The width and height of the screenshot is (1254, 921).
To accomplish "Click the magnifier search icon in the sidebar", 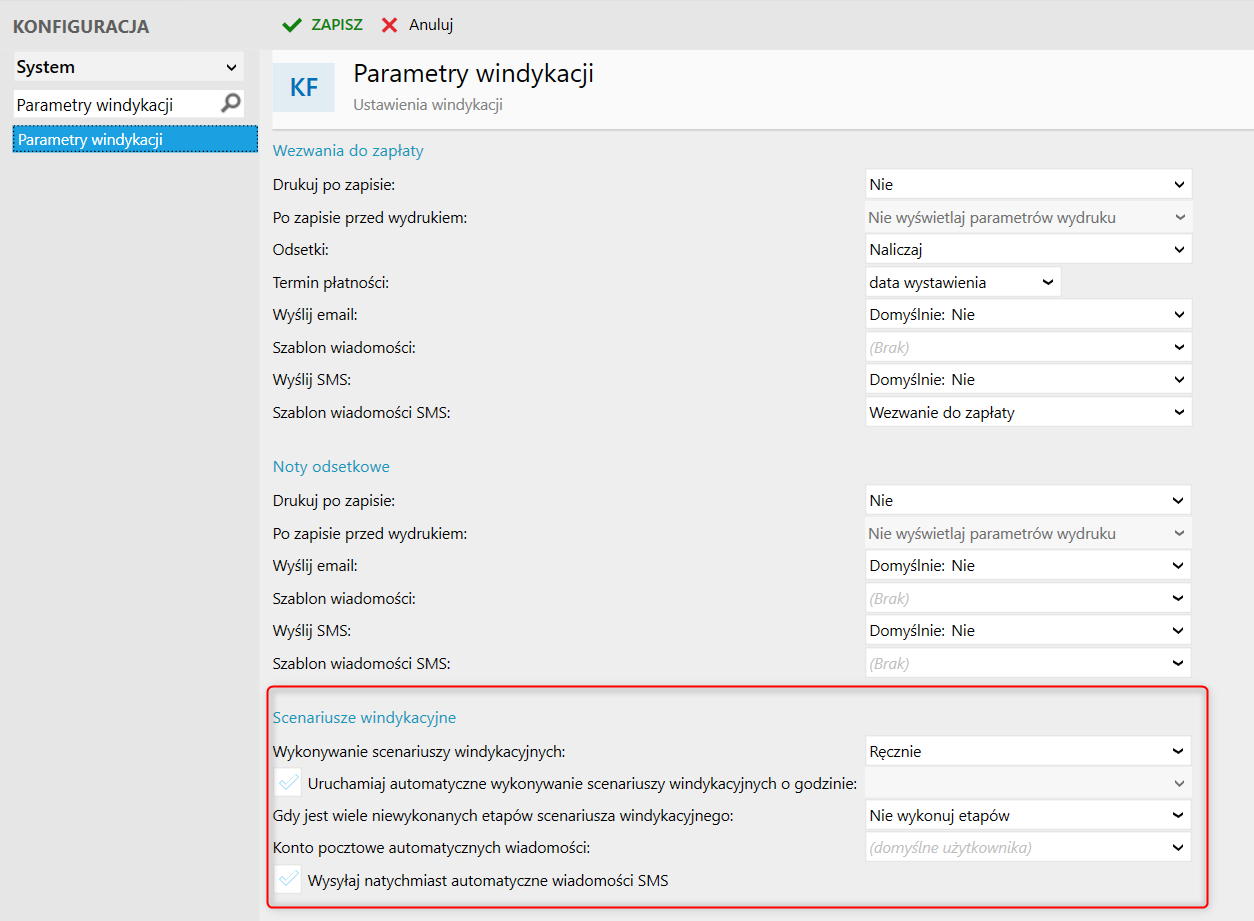I will 231,103.
